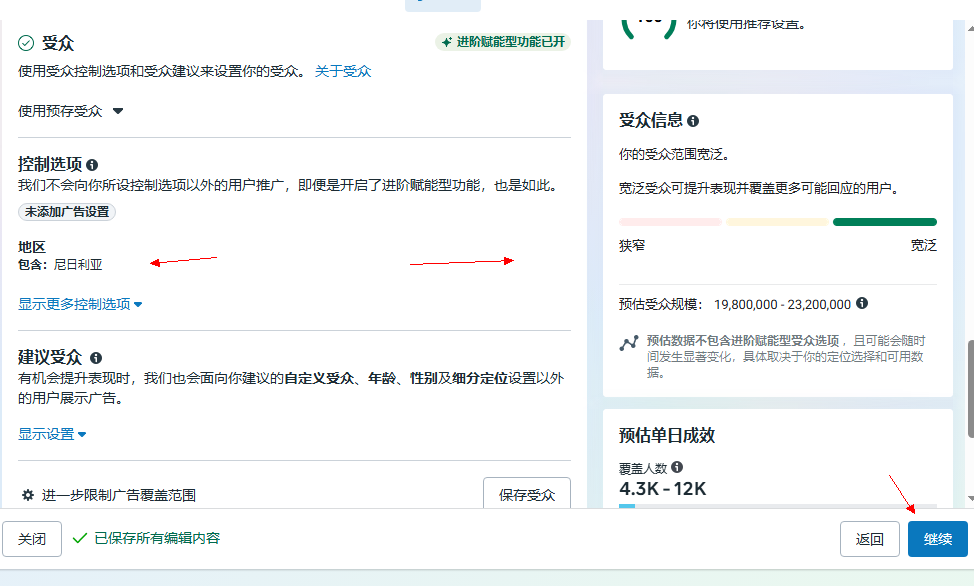Click the vertical scrollbar thumb on right
Image resolution: width=974 pixels, height=586 pixels.
968,388
